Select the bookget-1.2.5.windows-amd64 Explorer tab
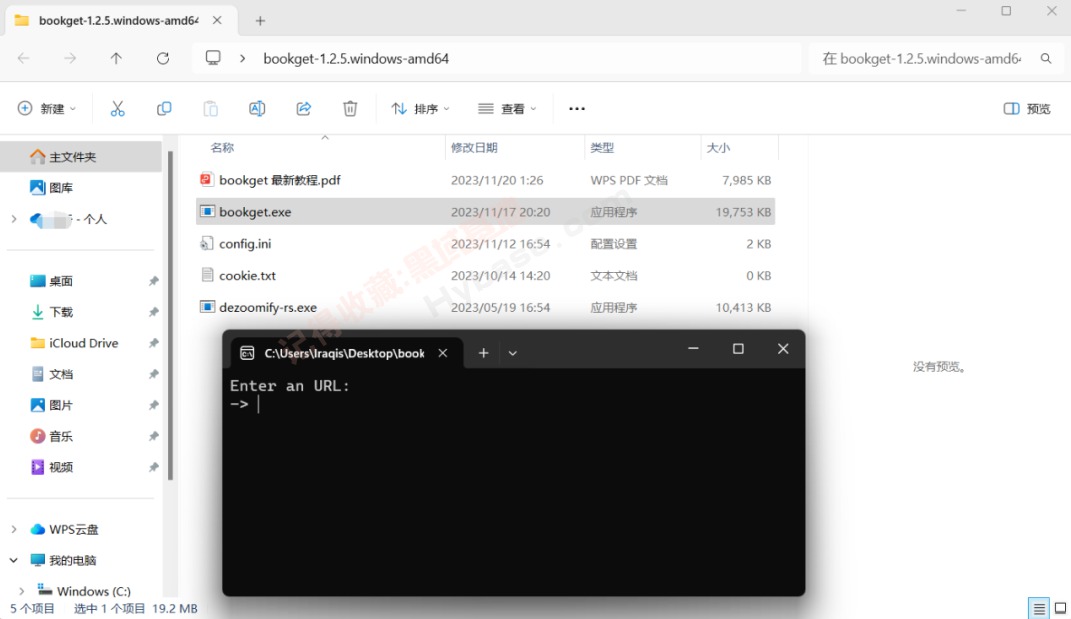 122,20
